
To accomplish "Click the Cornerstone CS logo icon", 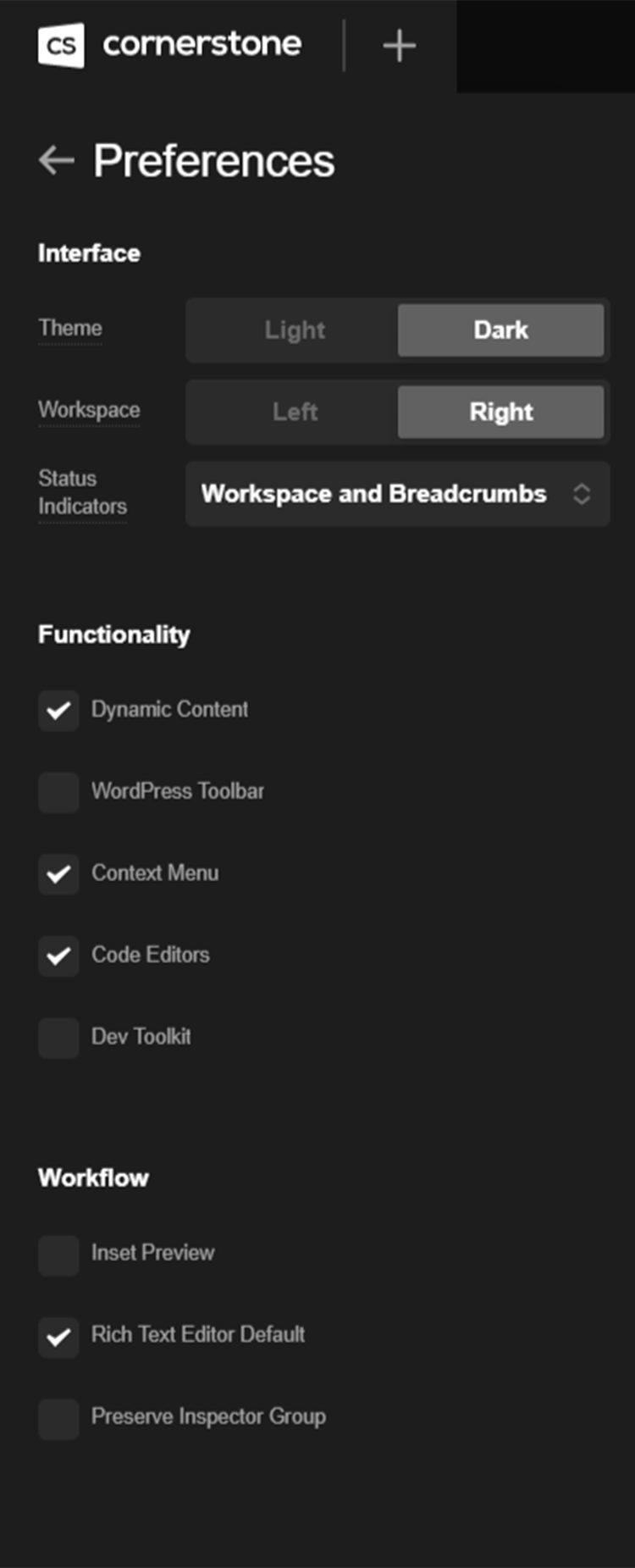I will (x=61, y=45).
